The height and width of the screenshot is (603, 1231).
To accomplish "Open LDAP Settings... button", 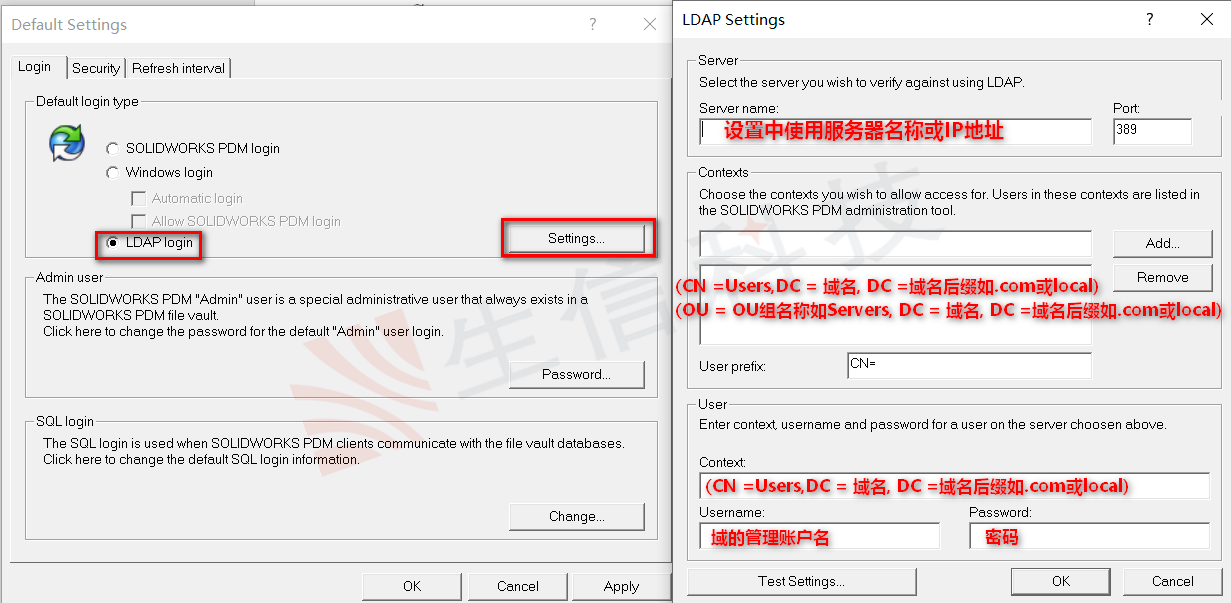I will [x=576, y=238].
